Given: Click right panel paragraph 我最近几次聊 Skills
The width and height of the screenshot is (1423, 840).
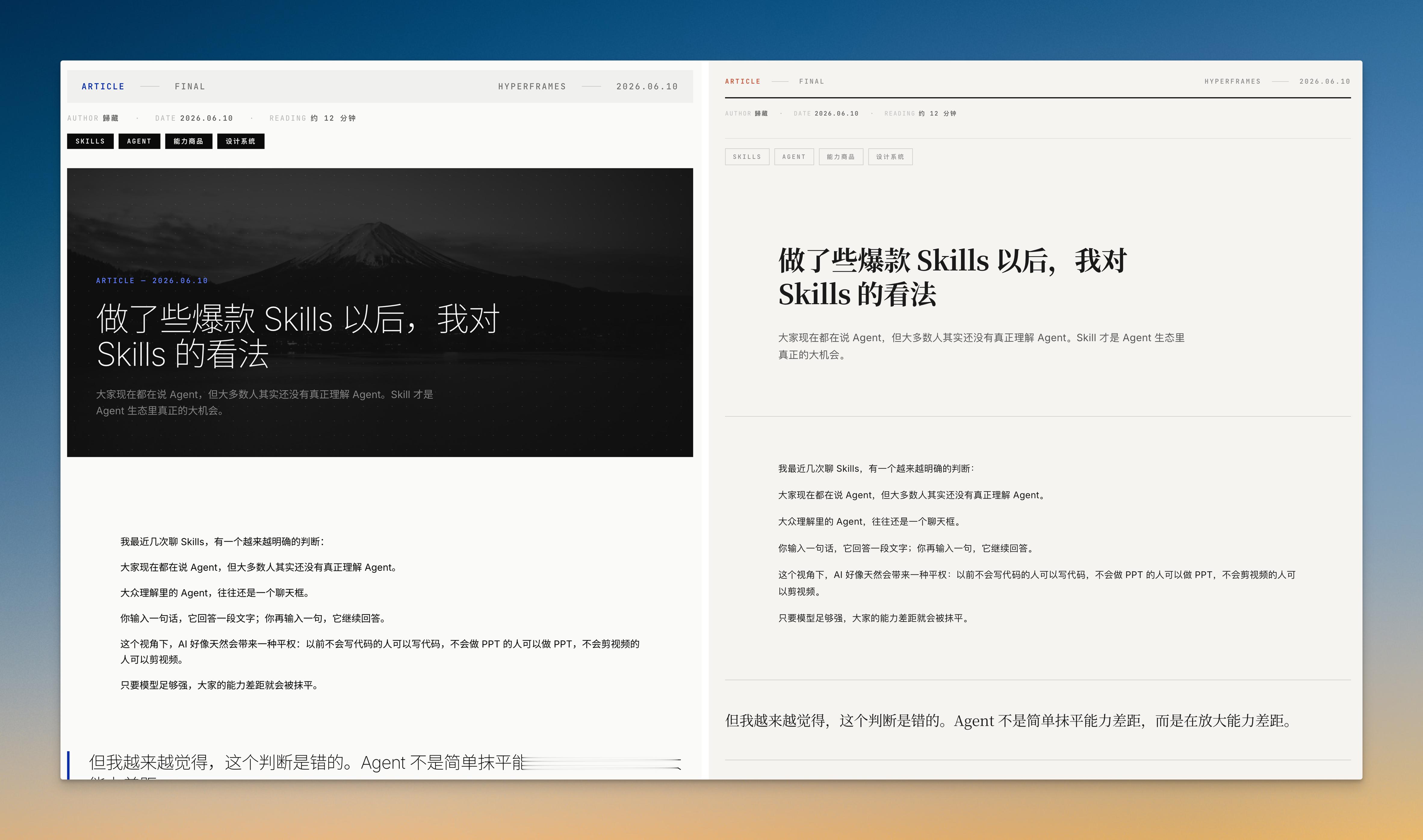Looking at the screenshot, I should pyautogui.click(x=876, y=469).
